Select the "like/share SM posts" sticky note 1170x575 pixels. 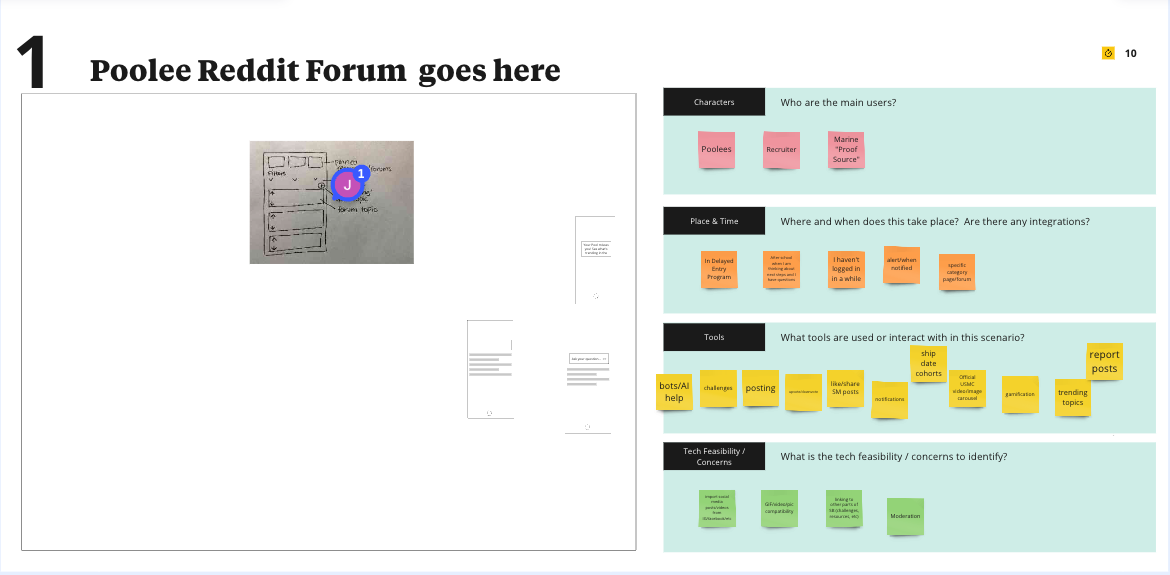[845, 389]
